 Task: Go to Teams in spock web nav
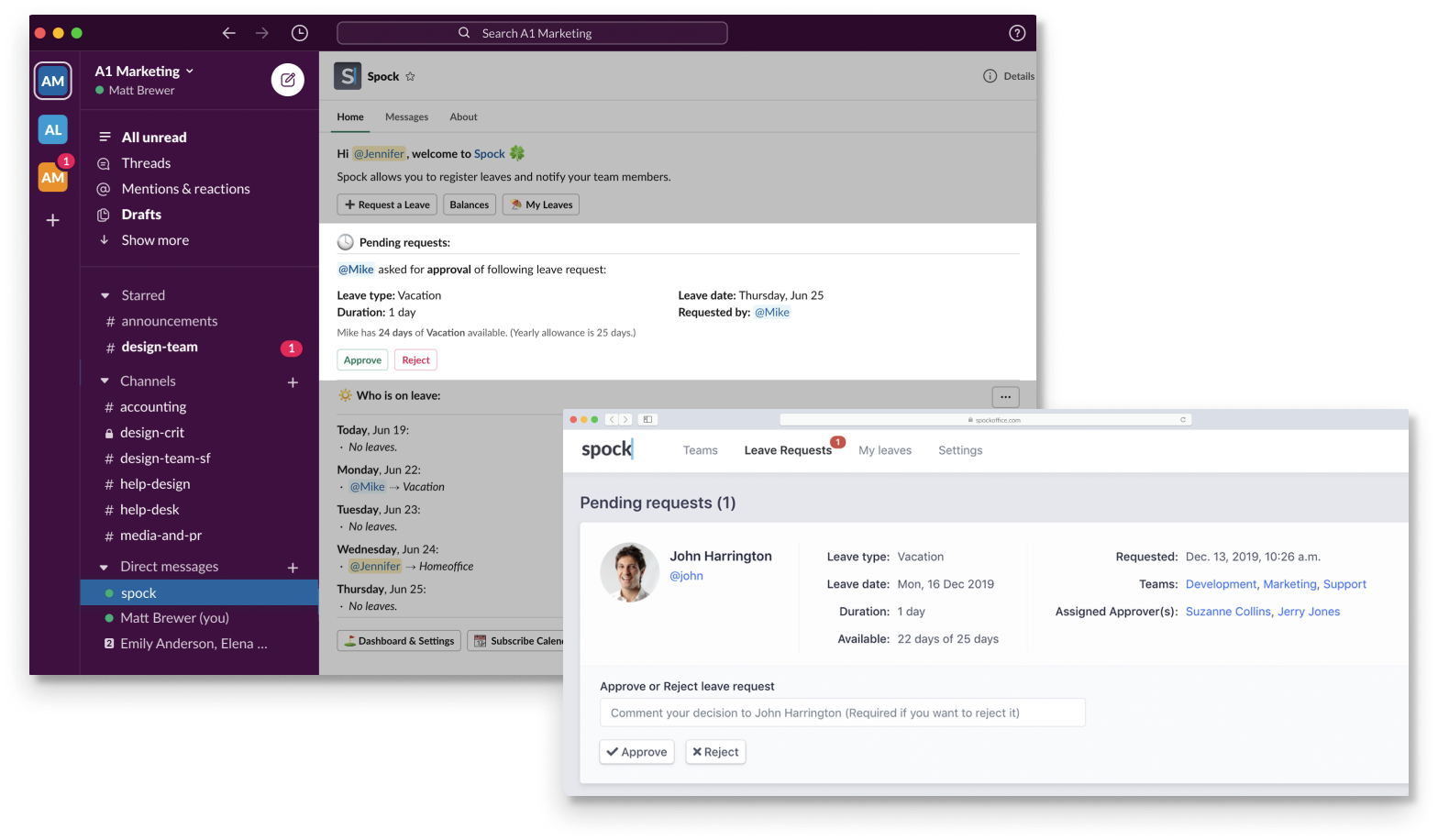(x=700, y=450)
